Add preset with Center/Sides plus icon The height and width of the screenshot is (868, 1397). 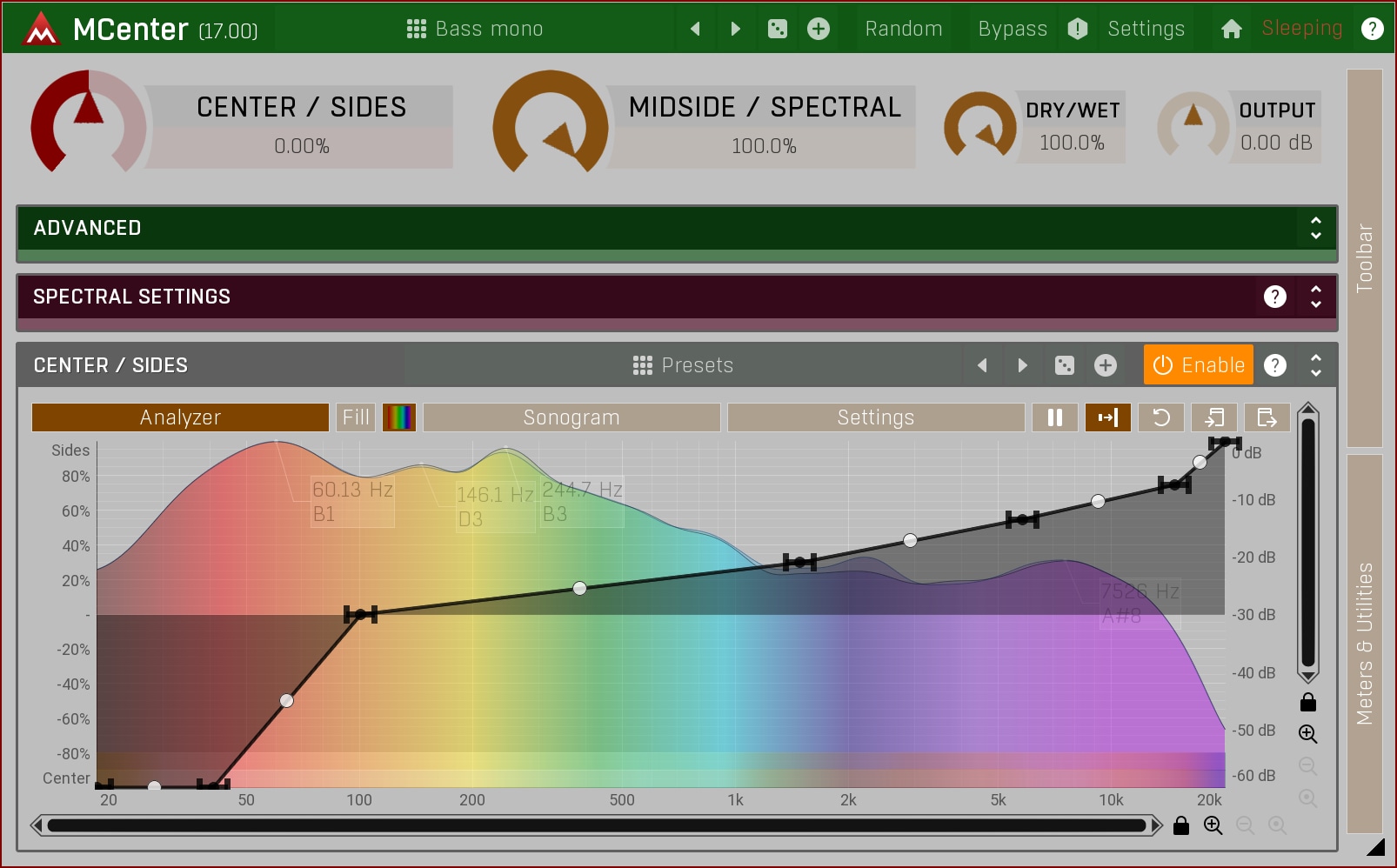(x=1105, y=365)
